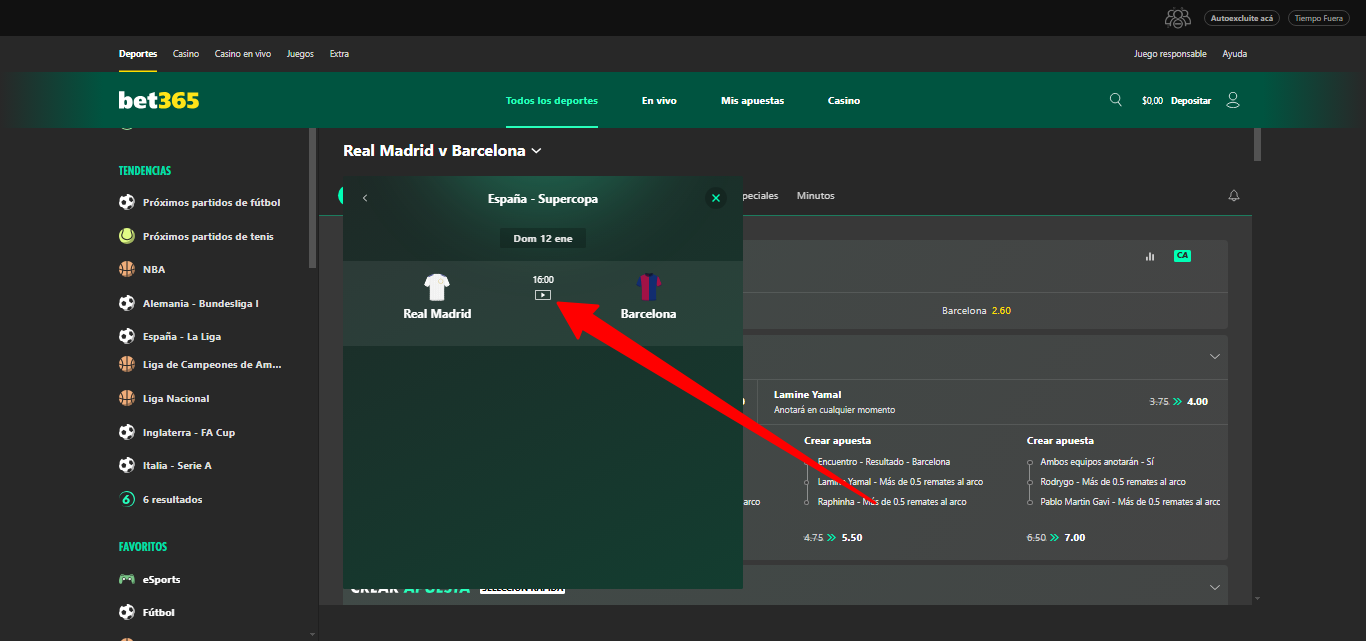Viewport: 1366px width, 641px height.
Task: Click Encuentro - Resultado - Barcelona selection
Action: 884,462
